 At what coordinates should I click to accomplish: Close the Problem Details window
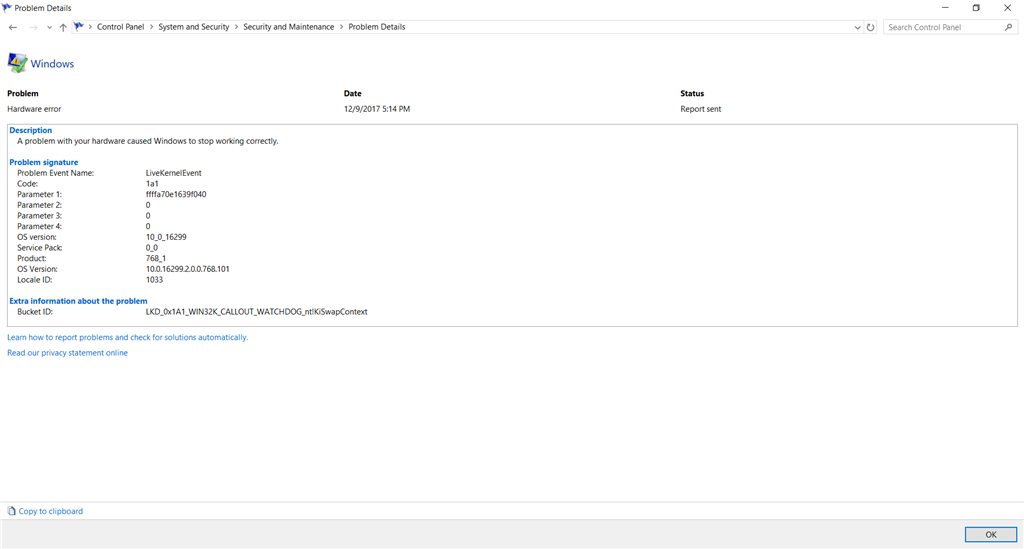pyautogui.click(x=1007, y=8)
